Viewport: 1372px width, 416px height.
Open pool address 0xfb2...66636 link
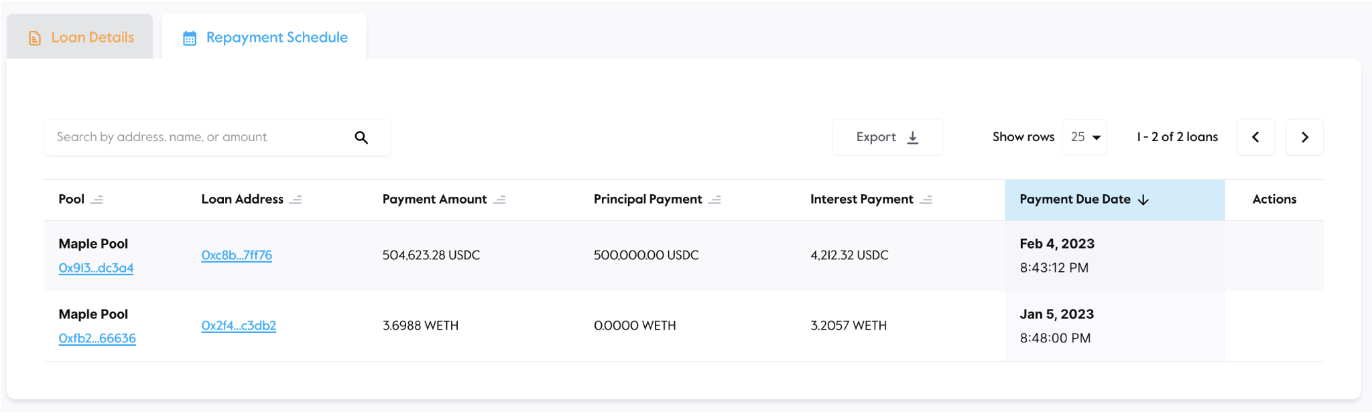97,338
